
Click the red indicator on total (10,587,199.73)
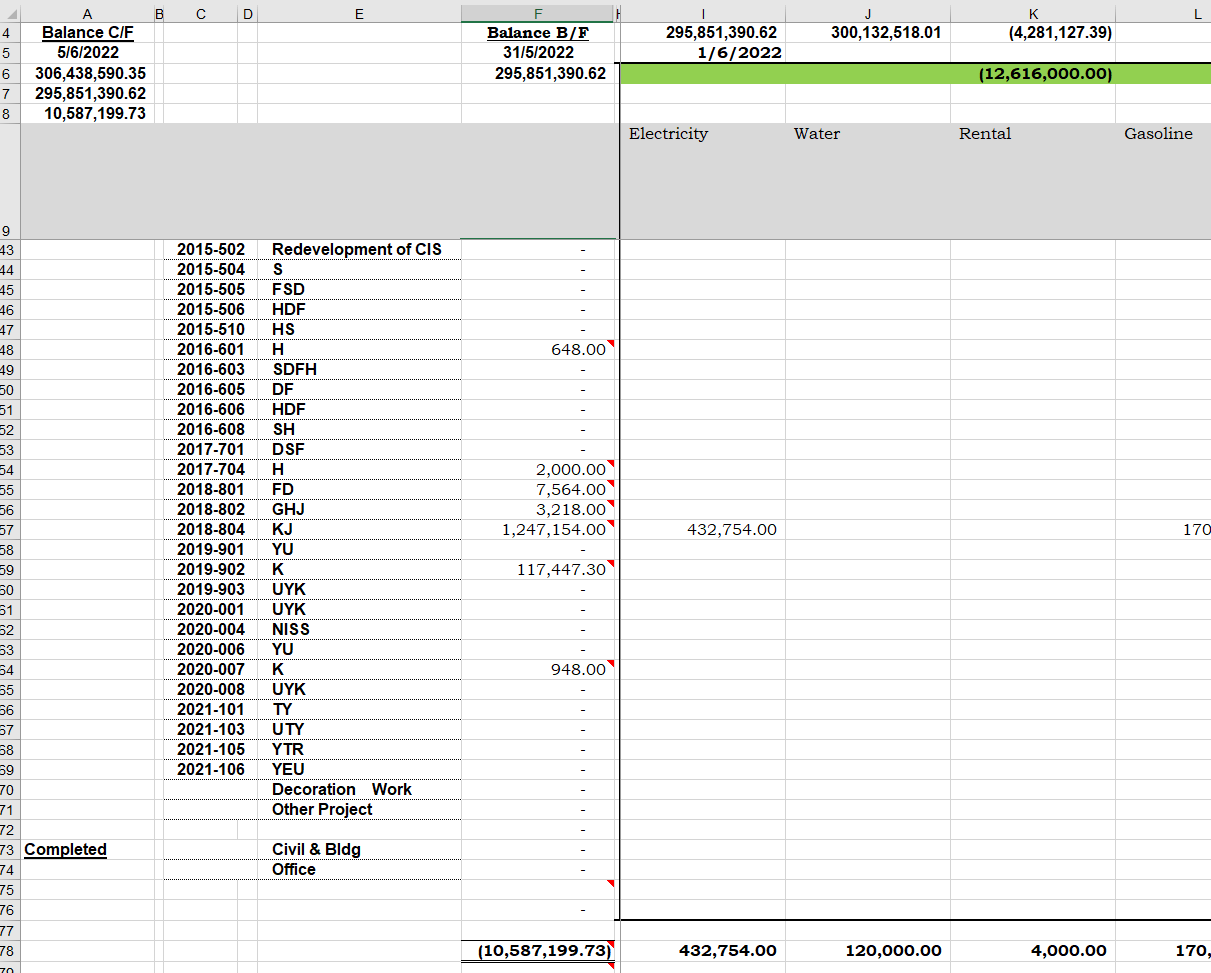point(614,944)
